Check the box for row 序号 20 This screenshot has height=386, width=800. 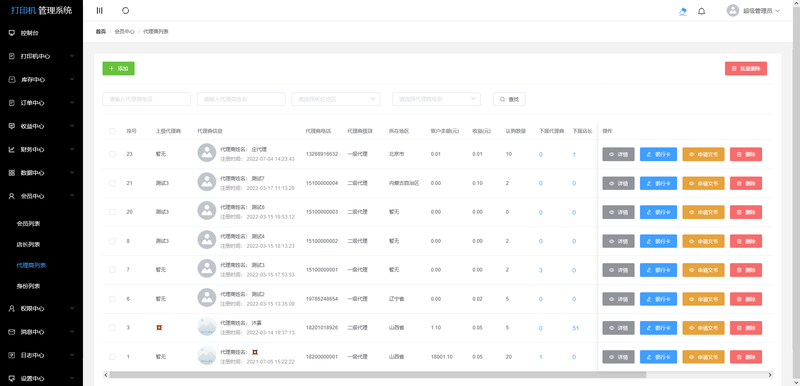(112, 212)
